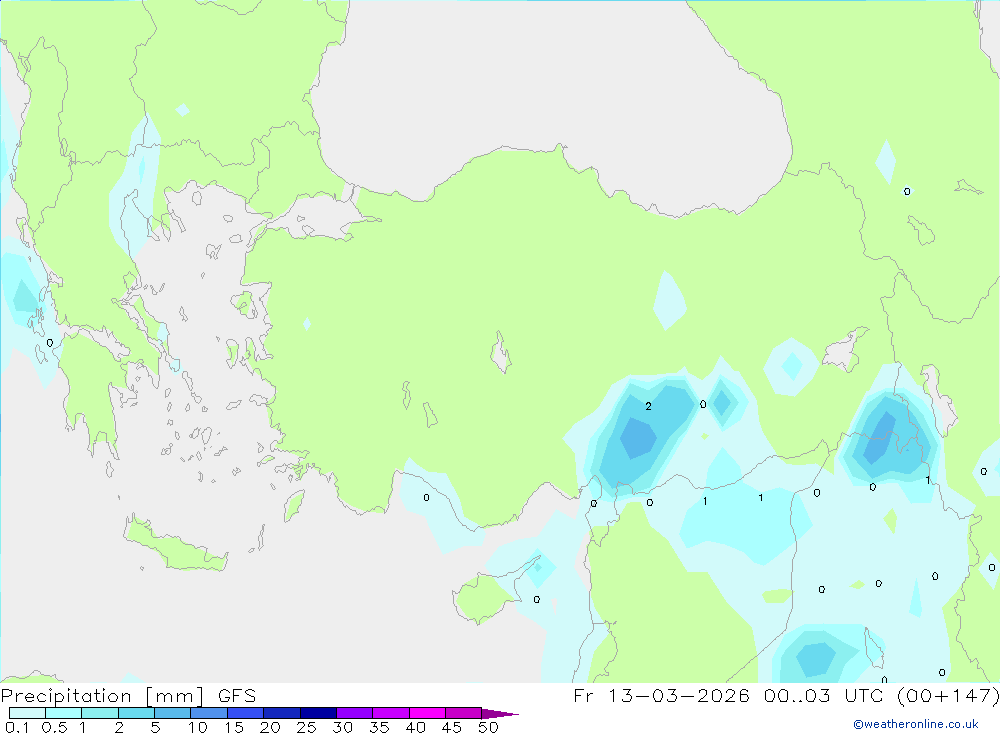This screenshot has height=733, width=1000.
Task: Click the '0.1' legend scale label
Action: [17, 727]
